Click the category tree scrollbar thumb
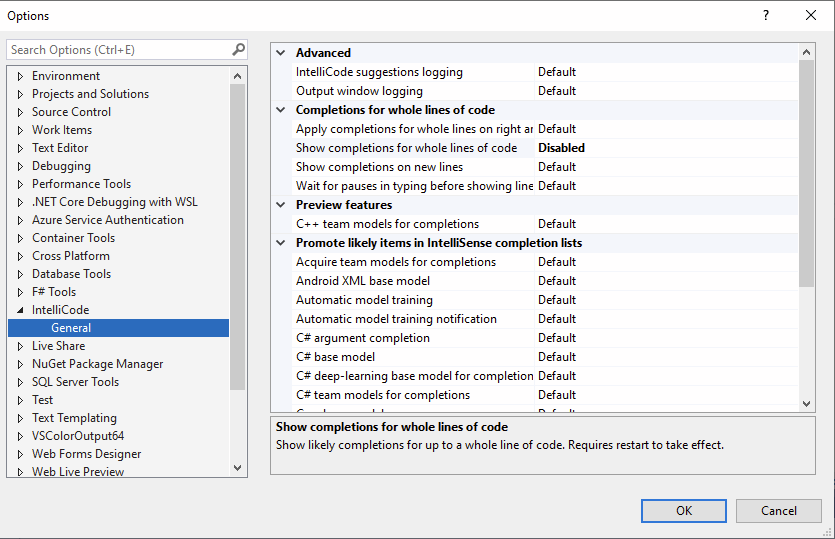835x539 pixels. click(x=238, y=237)
